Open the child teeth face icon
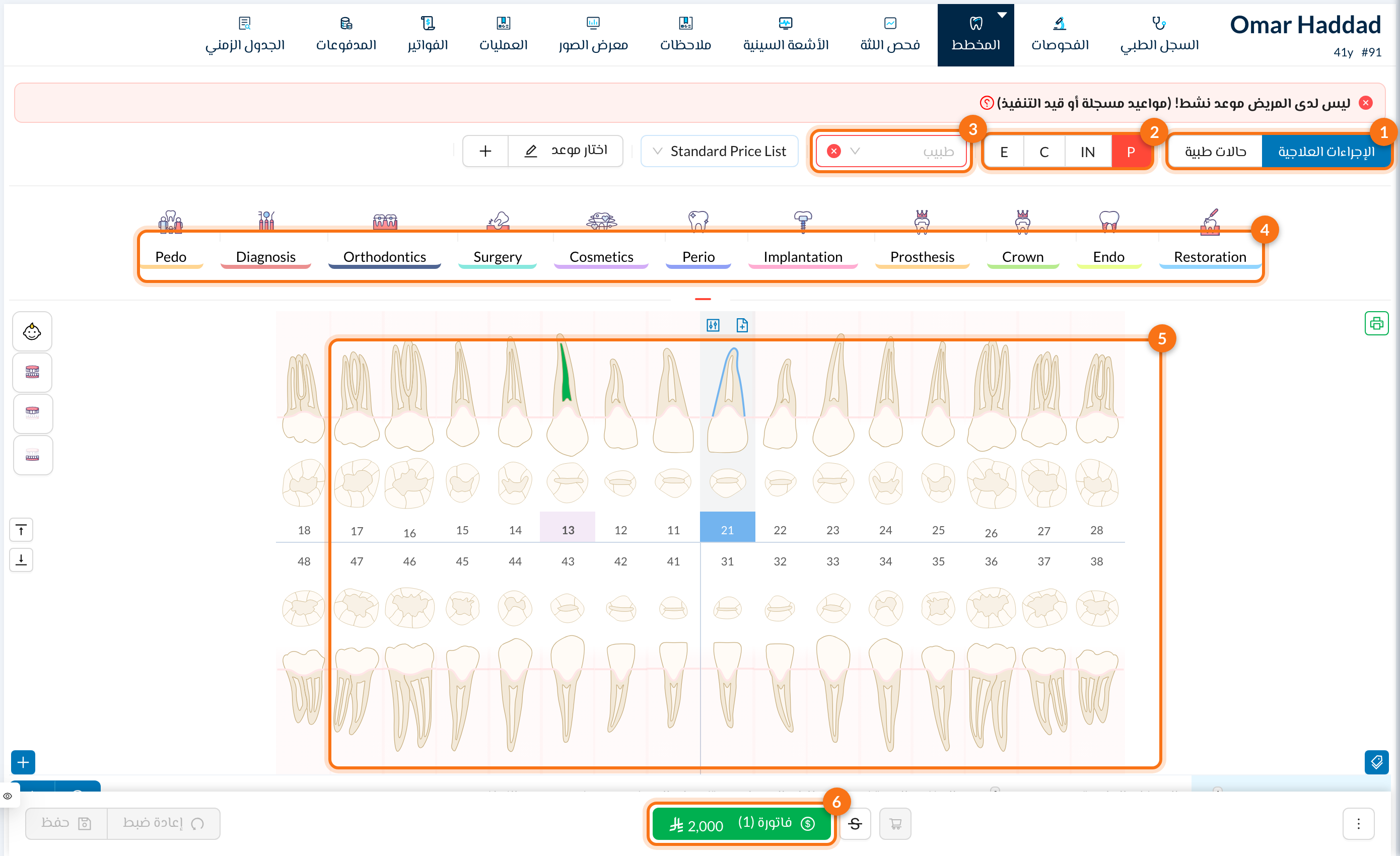1400x856 pixels. 32,331
